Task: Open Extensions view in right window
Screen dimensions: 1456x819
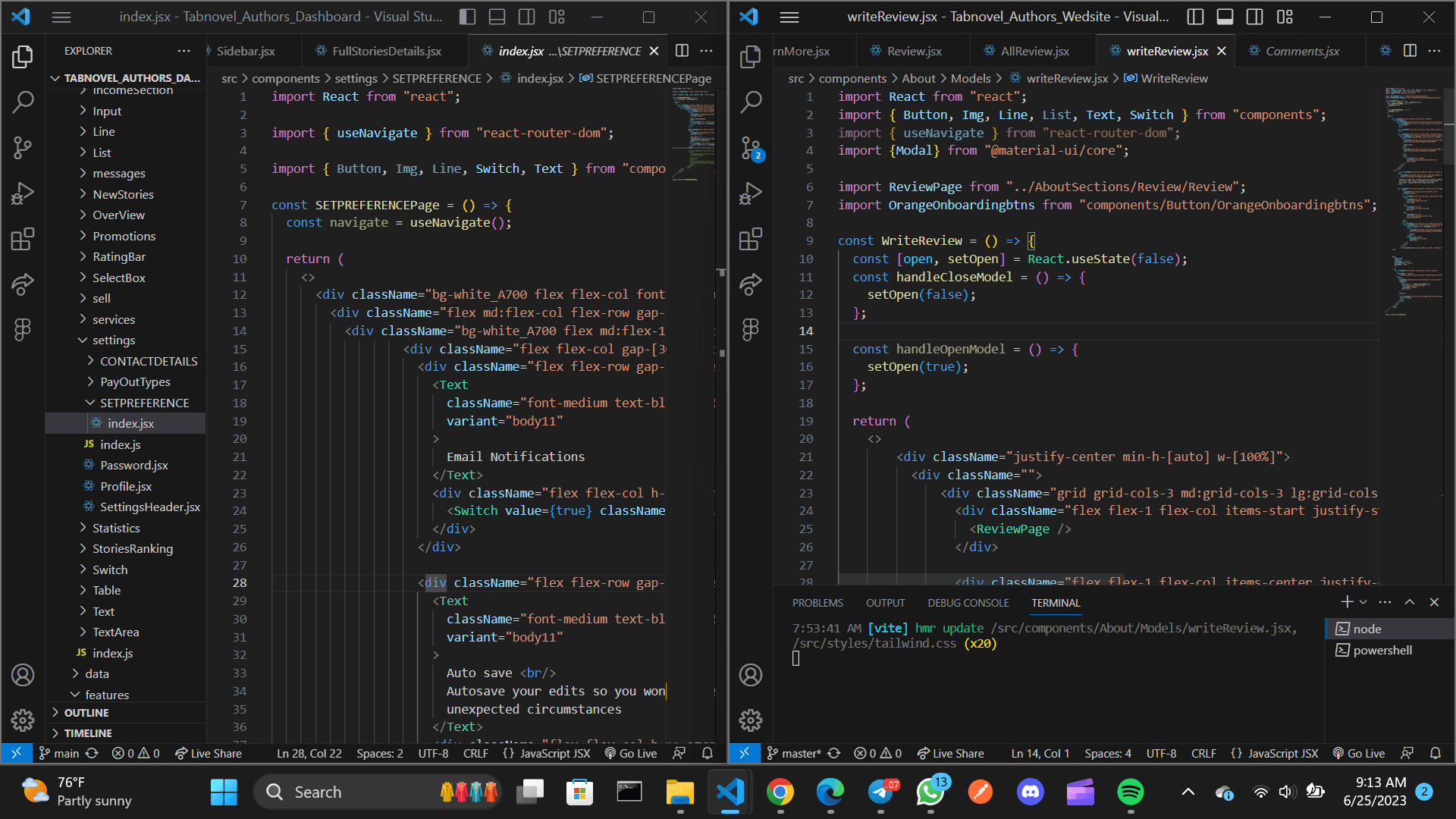Action: coord(751,239)
